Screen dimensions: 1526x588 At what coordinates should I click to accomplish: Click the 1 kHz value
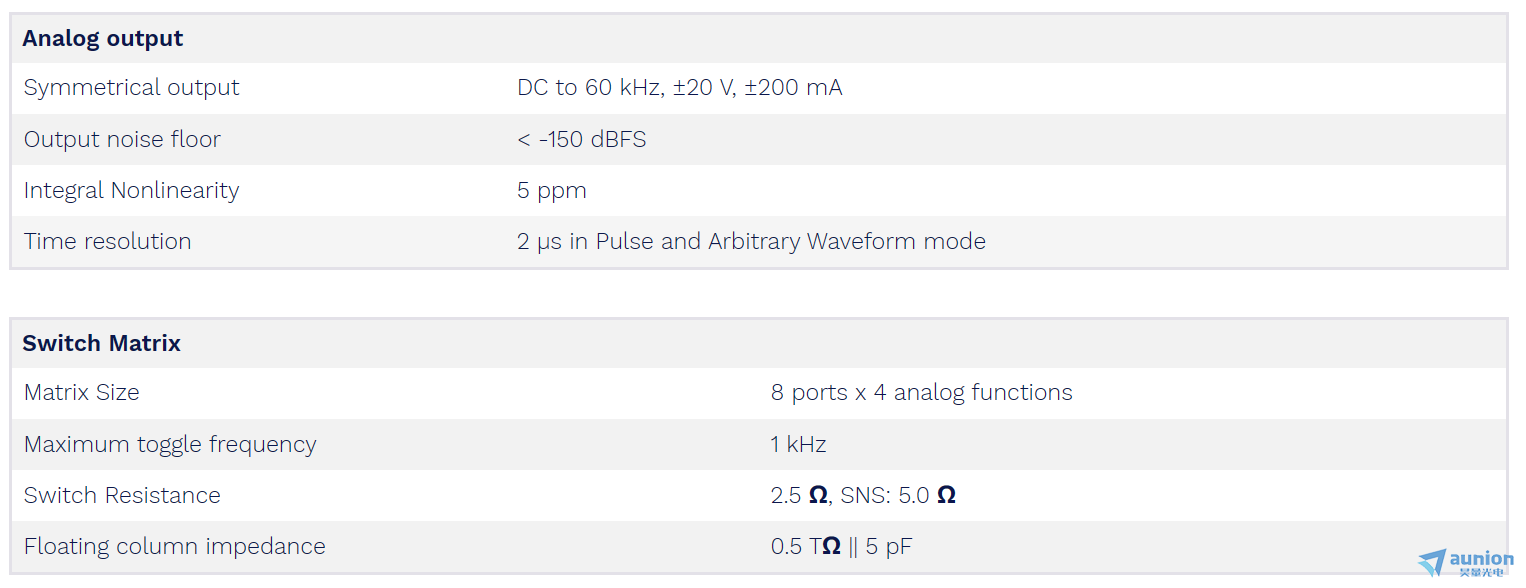tap(799, 445)
